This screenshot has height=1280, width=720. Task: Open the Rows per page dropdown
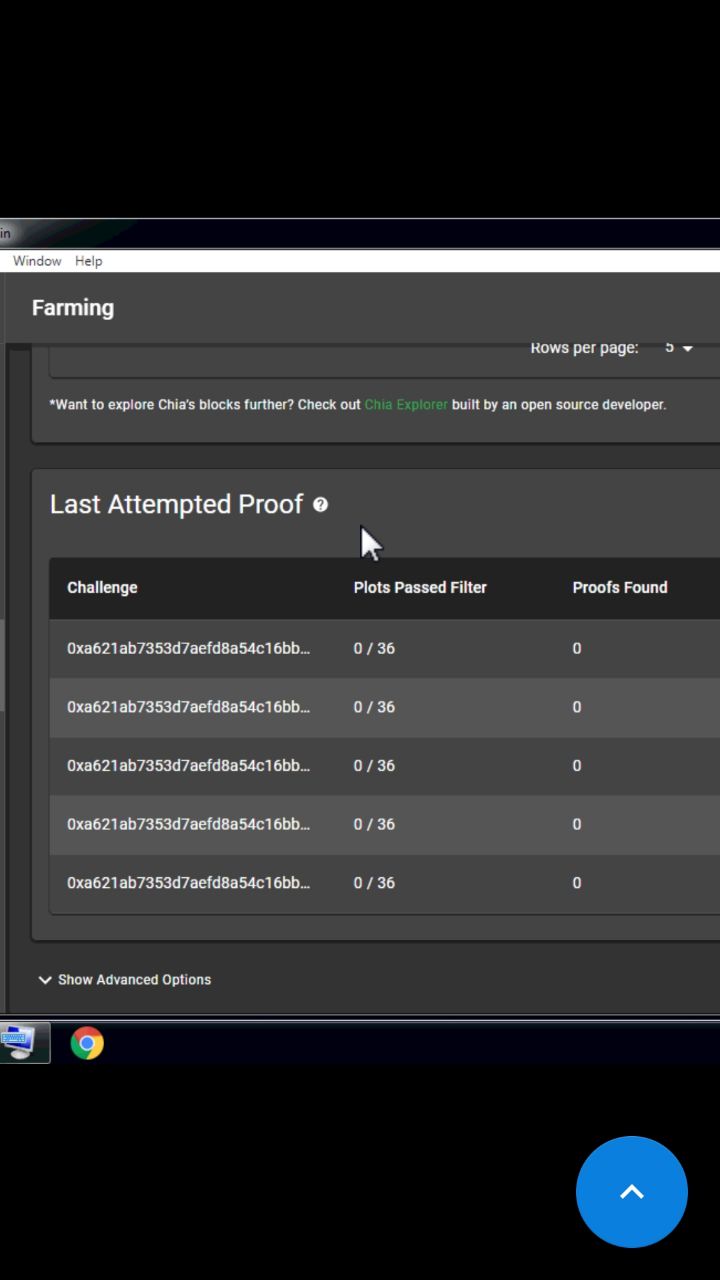click(x=679, y=348)
